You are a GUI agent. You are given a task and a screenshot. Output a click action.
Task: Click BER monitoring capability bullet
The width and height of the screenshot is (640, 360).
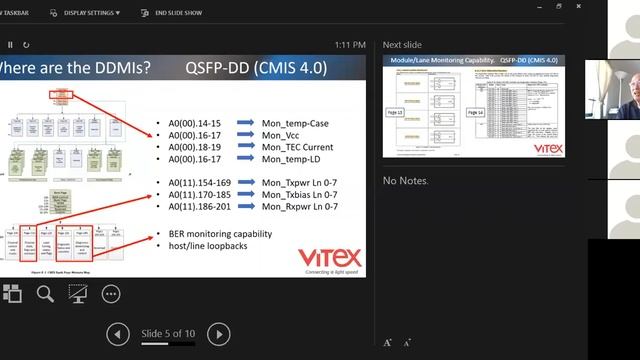(220, 234)
